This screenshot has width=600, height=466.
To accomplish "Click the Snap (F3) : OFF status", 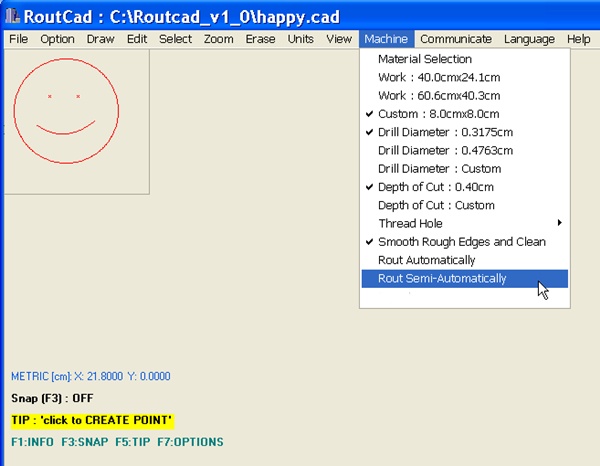I will [x=52, y=398].
